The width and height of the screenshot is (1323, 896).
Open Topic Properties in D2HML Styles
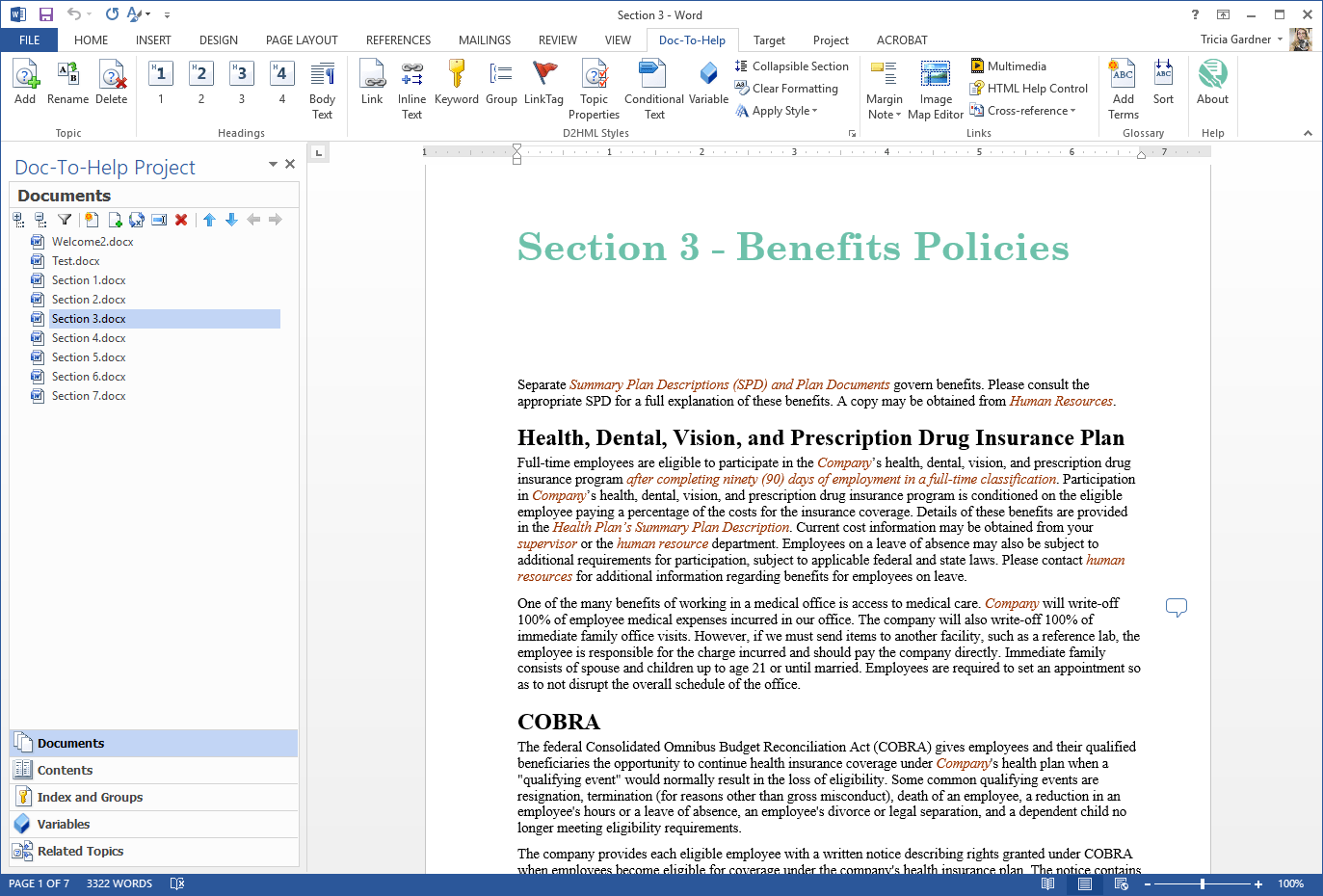595,90
